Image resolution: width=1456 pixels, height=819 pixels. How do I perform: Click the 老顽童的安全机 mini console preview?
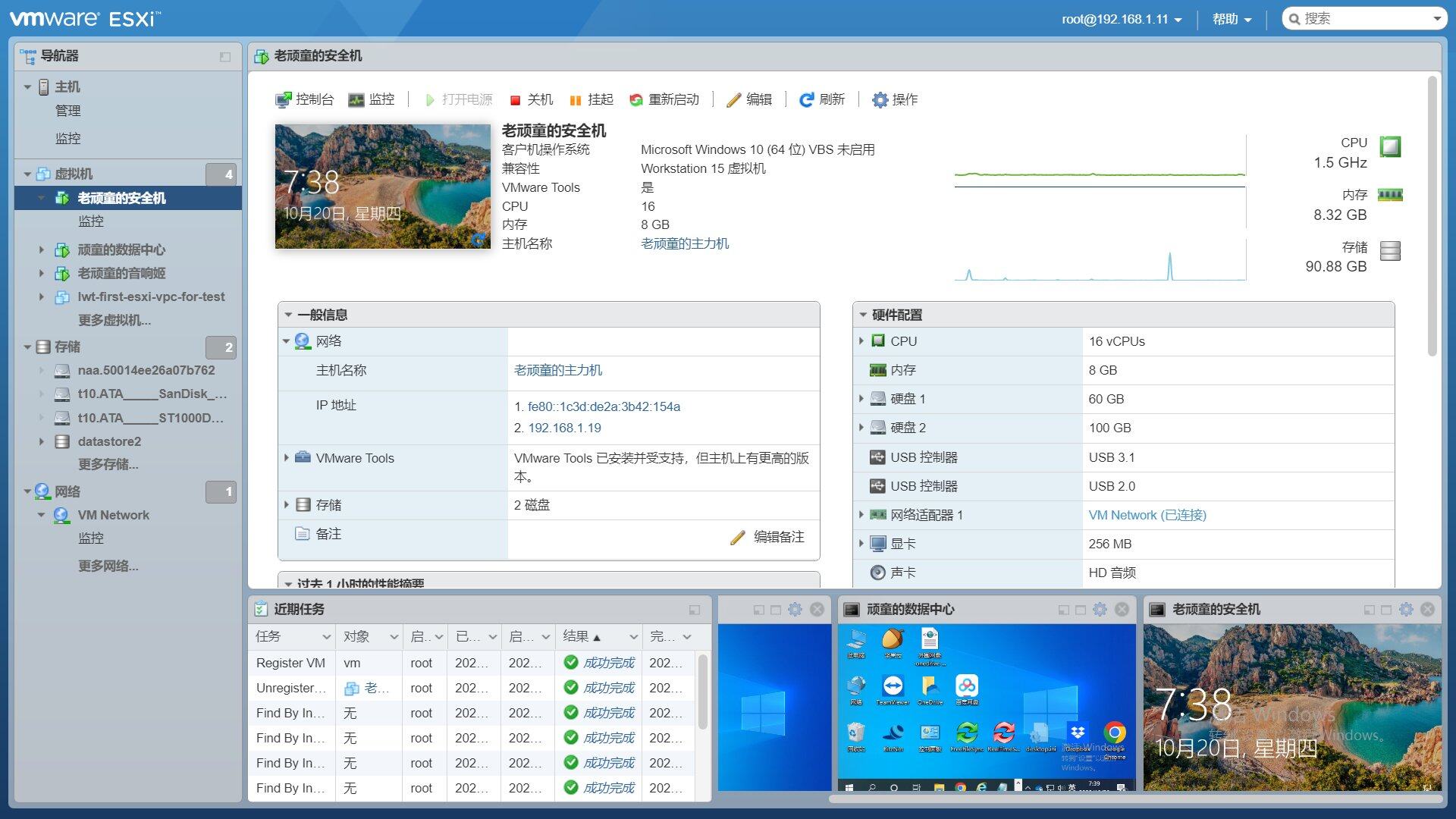(1292, 706)
